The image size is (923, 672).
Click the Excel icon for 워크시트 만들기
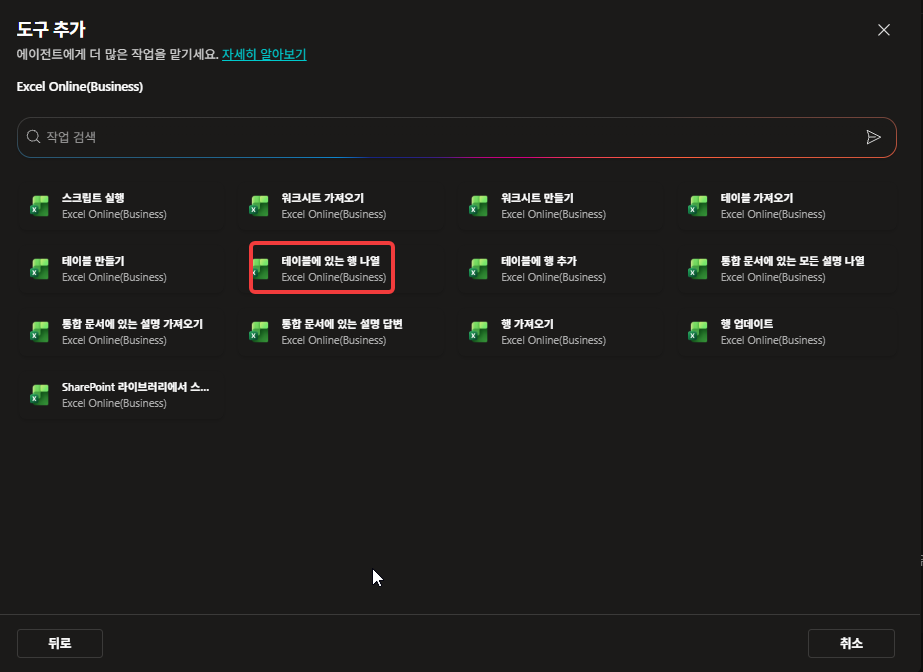pyautogui.click(x=479, y=206)
